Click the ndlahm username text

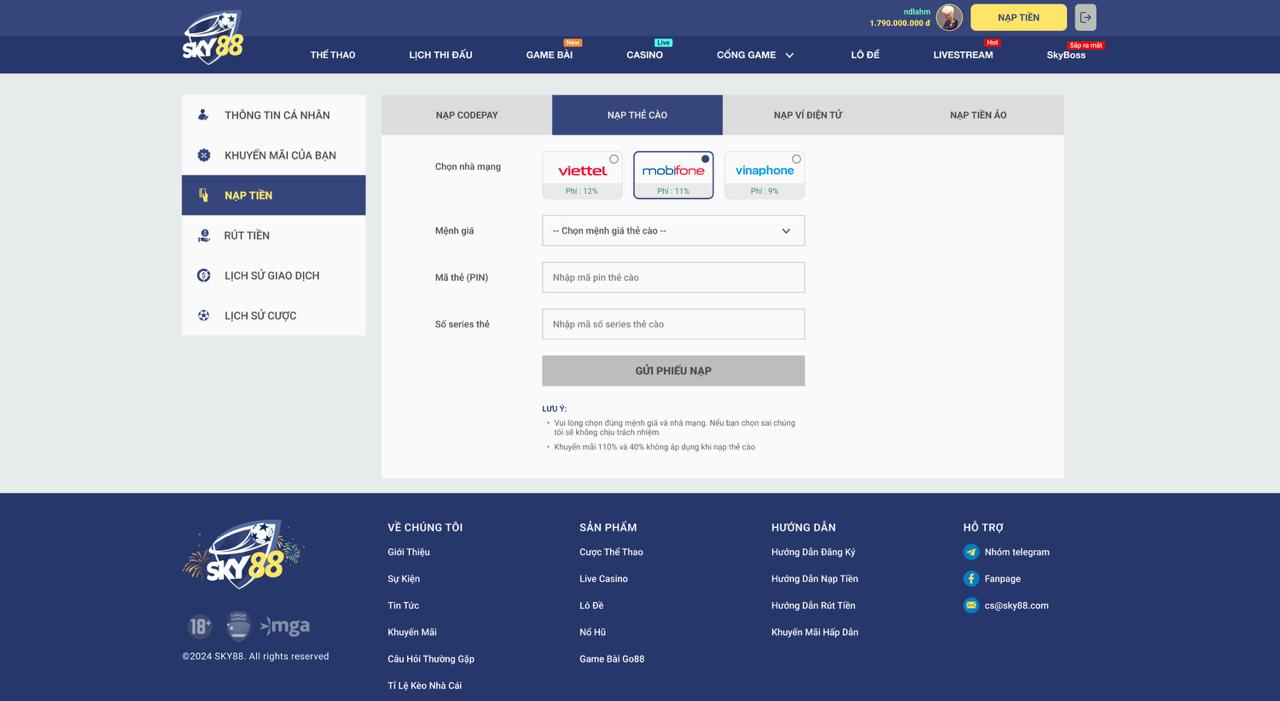(916, 12)
